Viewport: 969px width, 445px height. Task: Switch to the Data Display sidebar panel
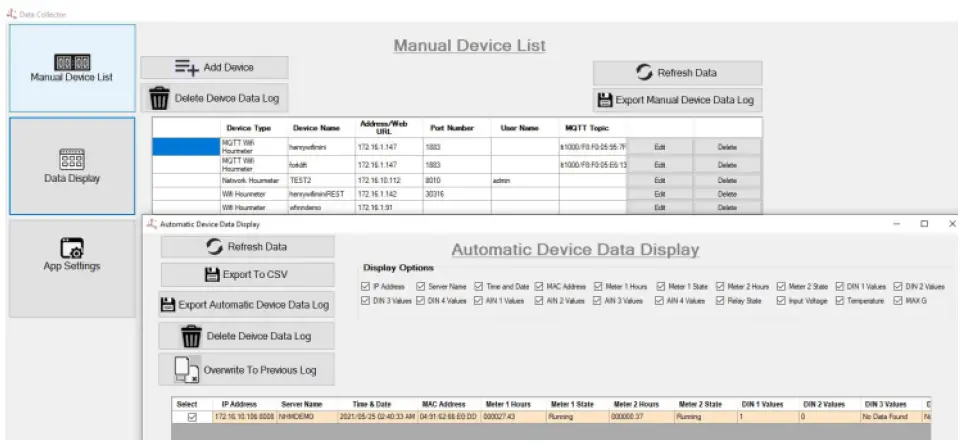(x=72, y=166)
